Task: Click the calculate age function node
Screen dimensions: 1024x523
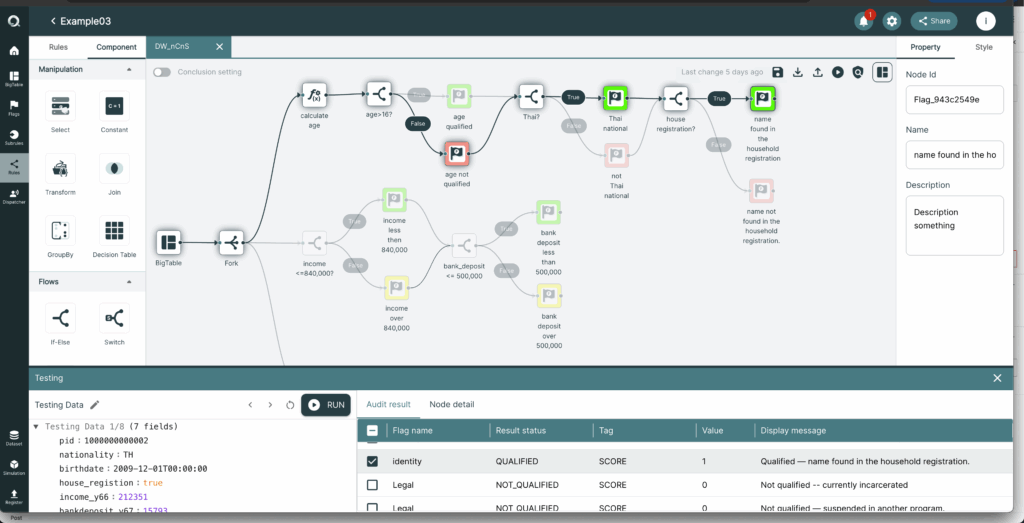Action: pos(314,95)
